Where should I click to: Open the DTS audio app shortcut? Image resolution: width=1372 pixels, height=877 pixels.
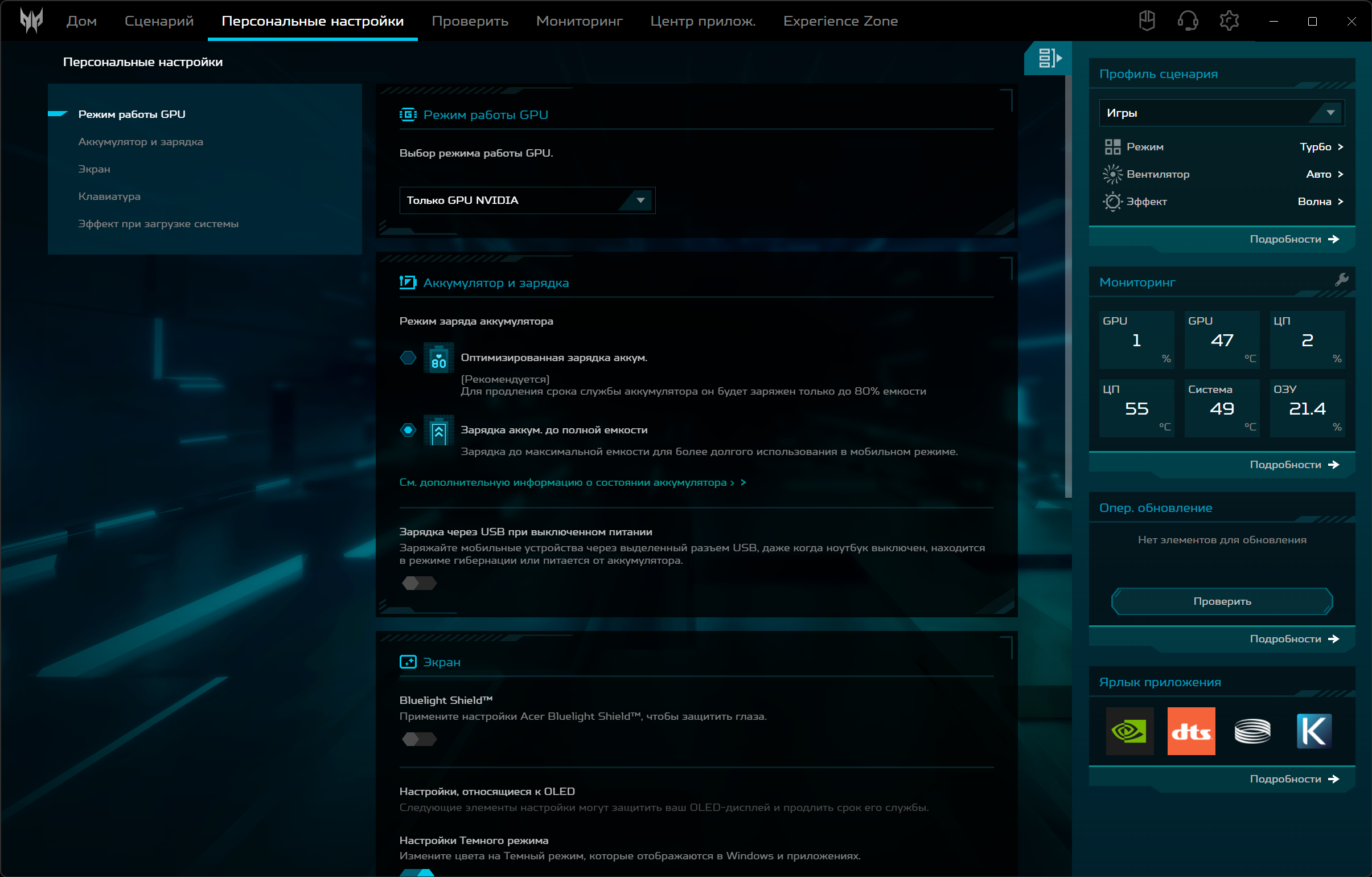(1191, 731)
